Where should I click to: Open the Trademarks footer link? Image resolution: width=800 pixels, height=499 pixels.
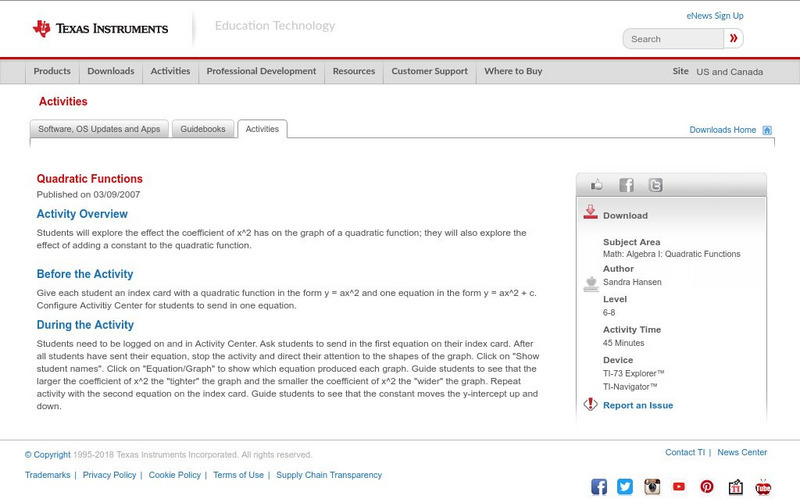point(47,475)
